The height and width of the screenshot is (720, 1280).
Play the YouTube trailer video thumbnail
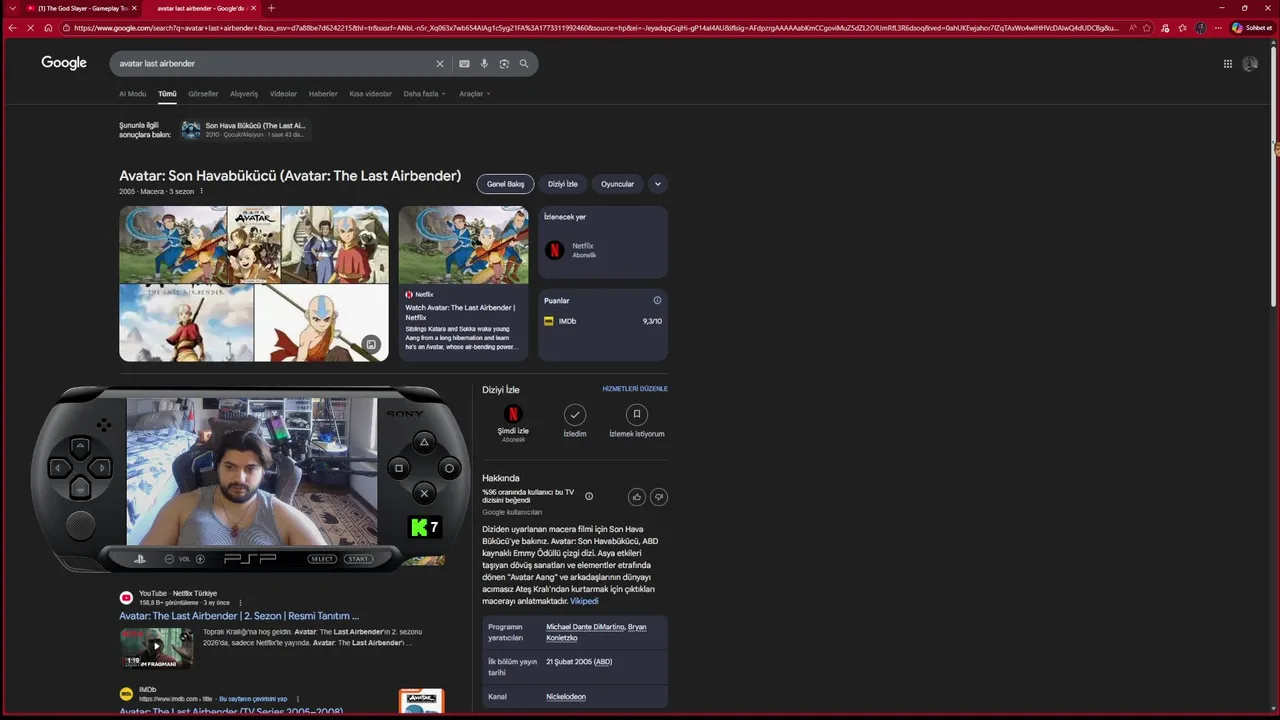click(156, 647)
